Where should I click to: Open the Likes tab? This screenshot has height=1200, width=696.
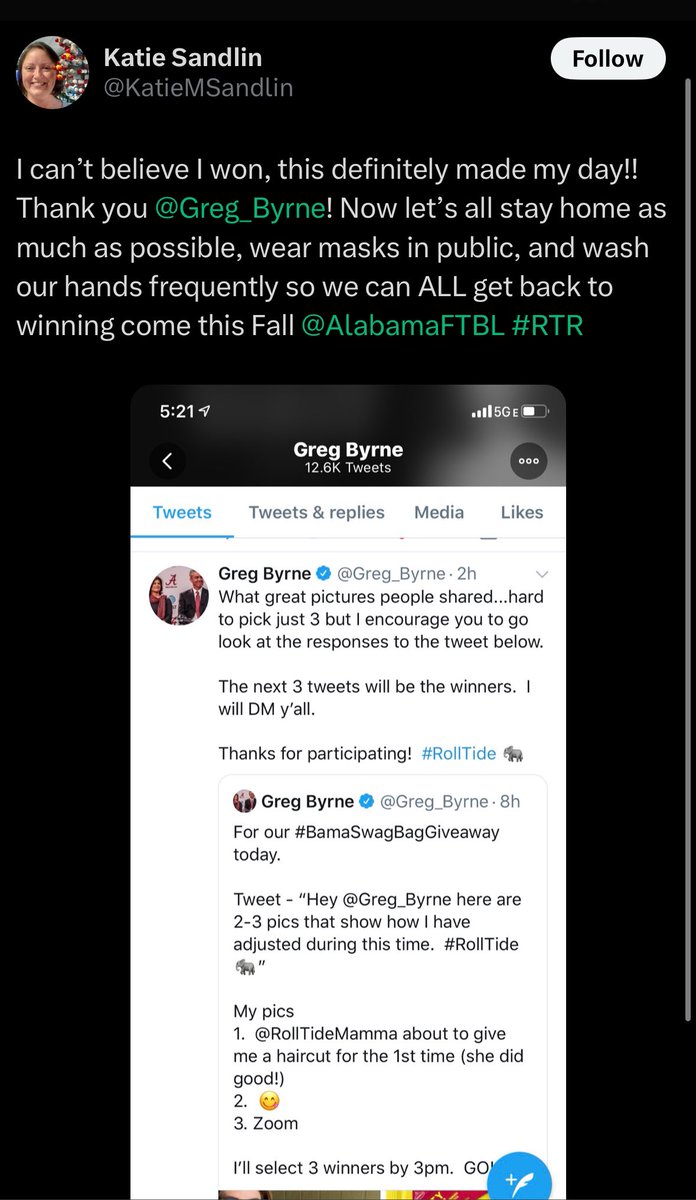521,512
